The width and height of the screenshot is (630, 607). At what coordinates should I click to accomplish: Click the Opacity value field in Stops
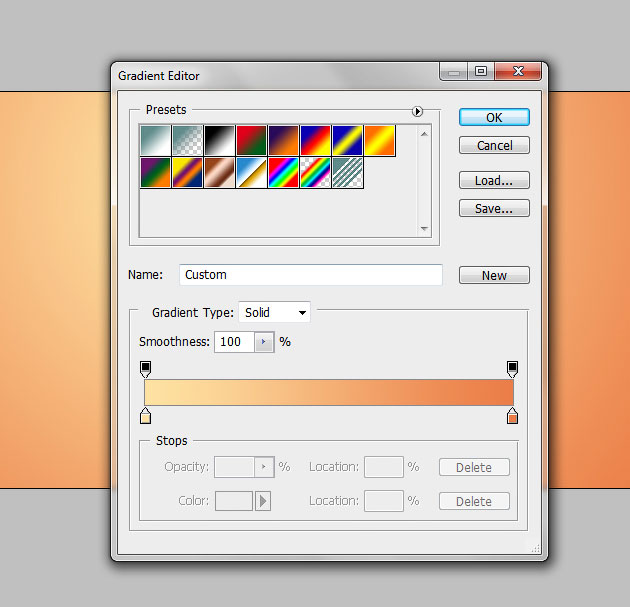tap(234, 467)
